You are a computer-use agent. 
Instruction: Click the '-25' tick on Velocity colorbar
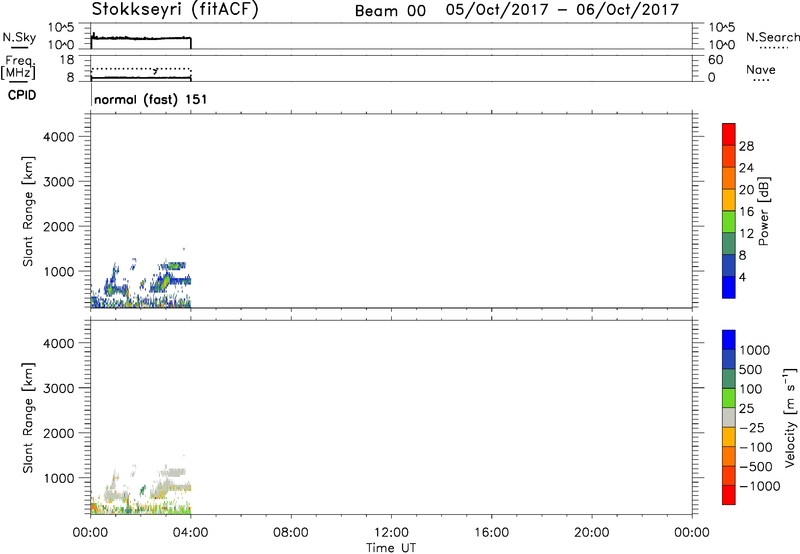[x=751, y=428]
